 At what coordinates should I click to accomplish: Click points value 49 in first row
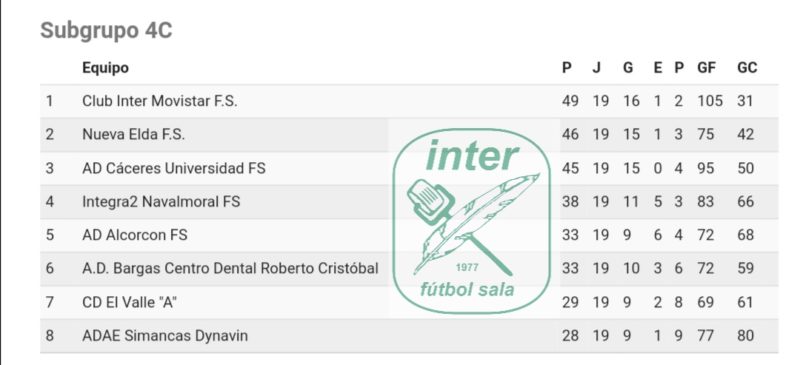tap(570, 101)
